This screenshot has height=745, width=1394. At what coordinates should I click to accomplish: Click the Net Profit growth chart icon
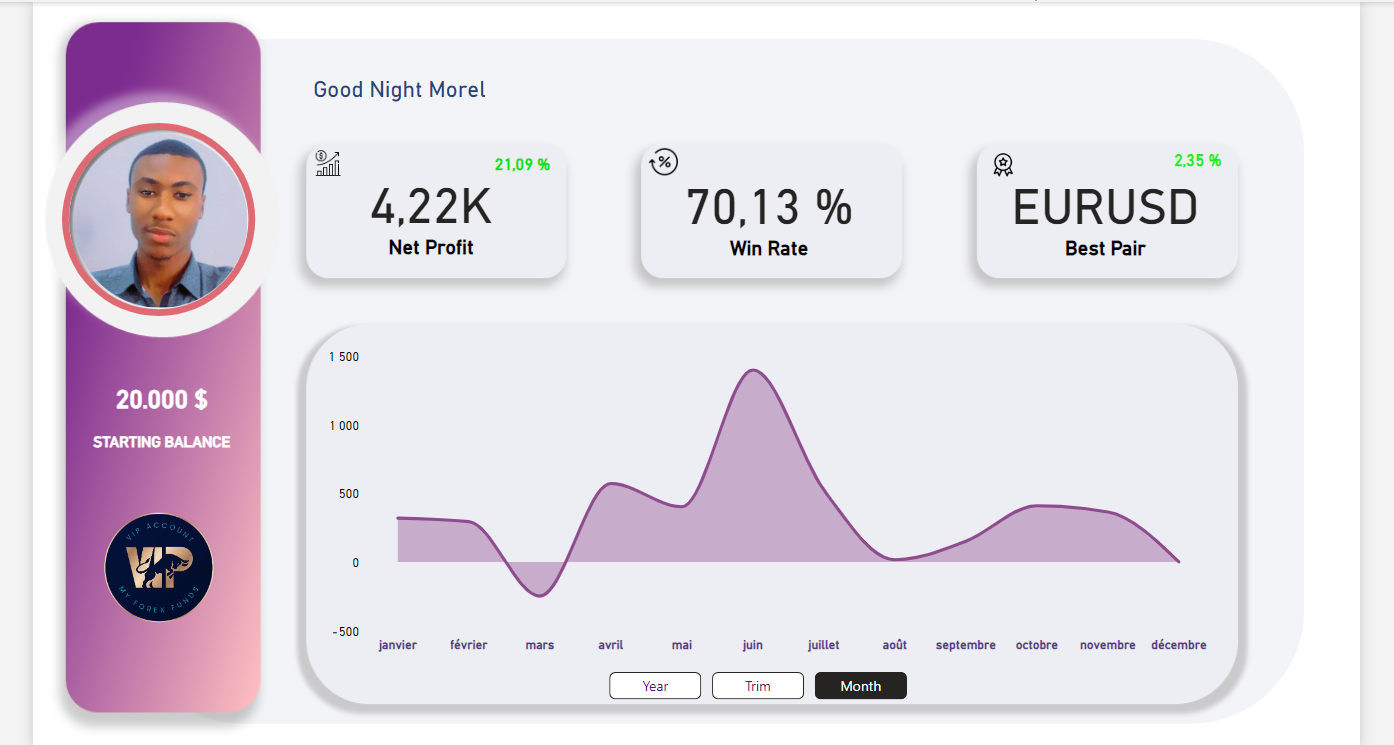click(x=328, y=163)
